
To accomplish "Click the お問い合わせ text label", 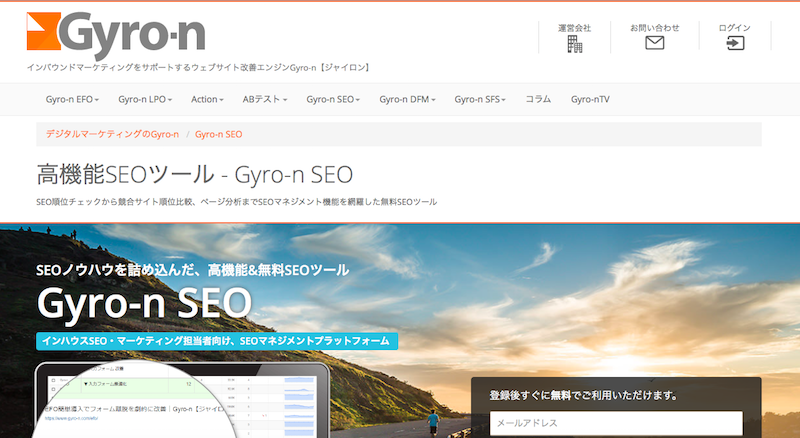I will [655, 28].
